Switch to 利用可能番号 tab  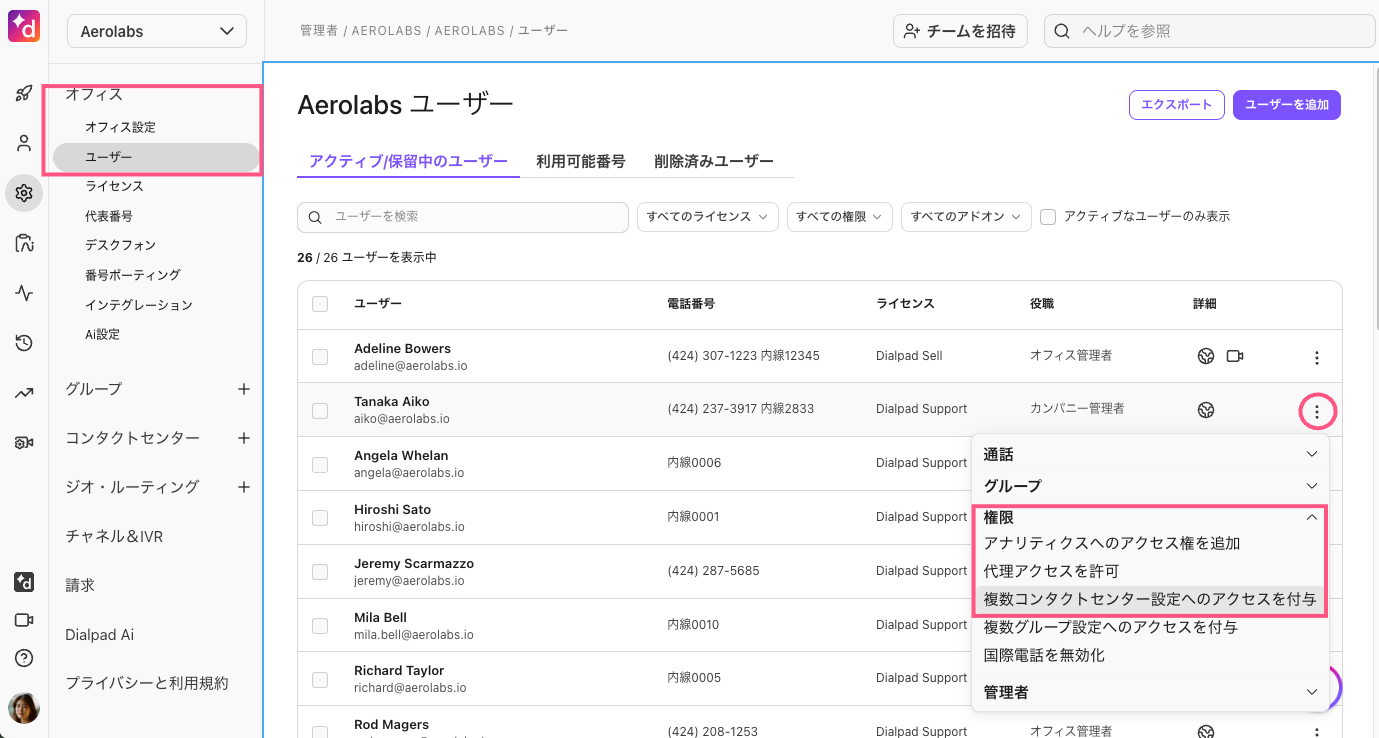pos(581,161)
